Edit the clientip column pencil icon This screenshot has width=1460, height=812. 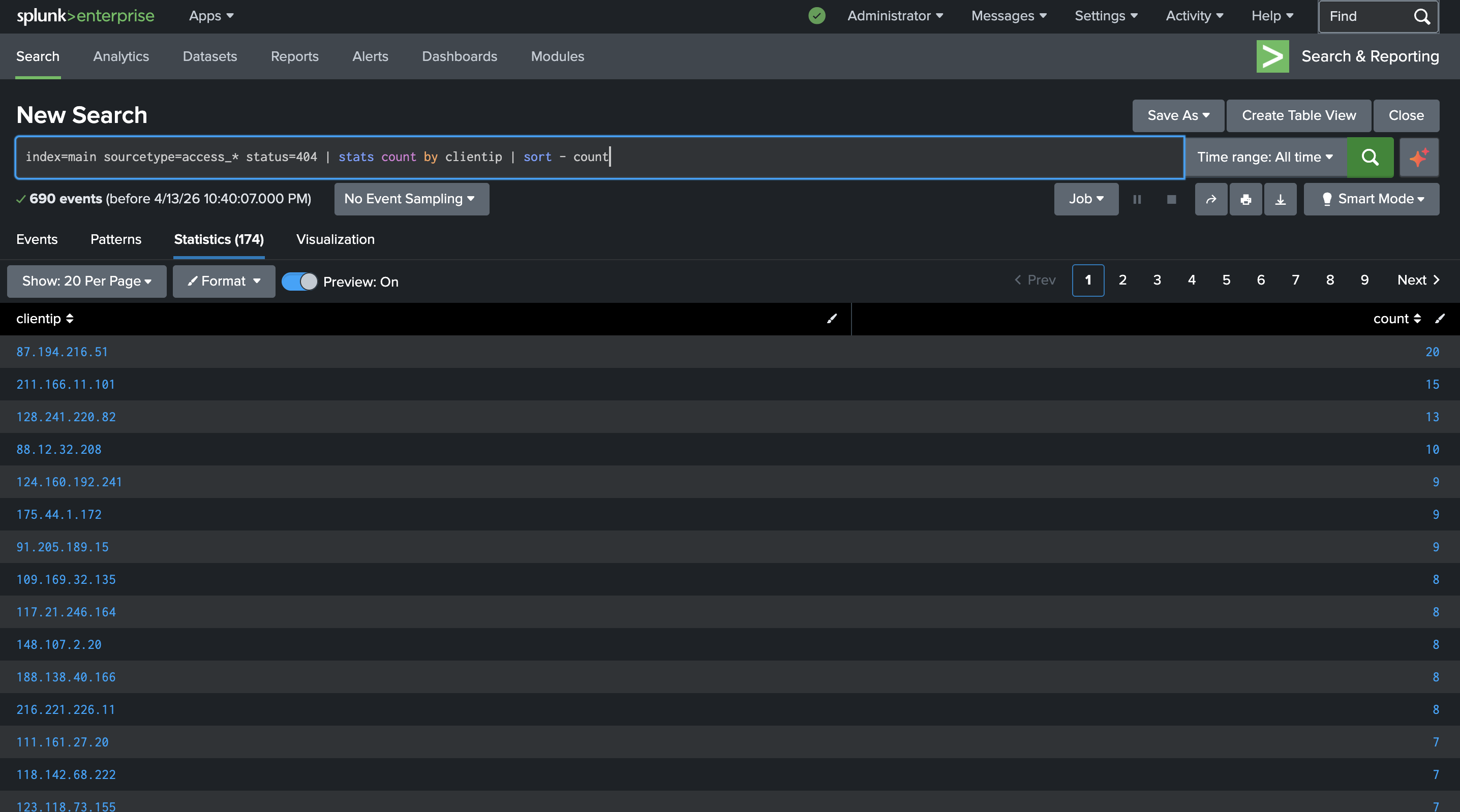(x=832, y=319)
